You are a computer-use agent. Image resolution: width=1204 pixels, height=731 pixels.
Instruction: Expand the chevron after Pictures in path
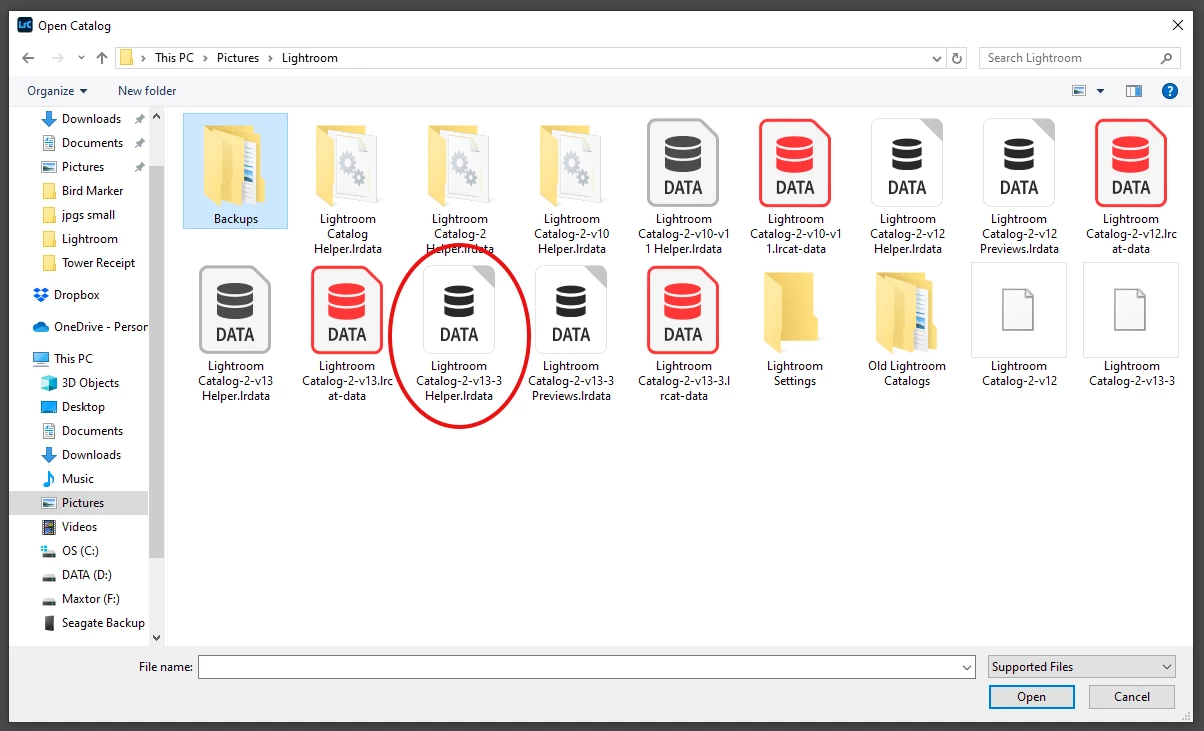pos(271,58)
